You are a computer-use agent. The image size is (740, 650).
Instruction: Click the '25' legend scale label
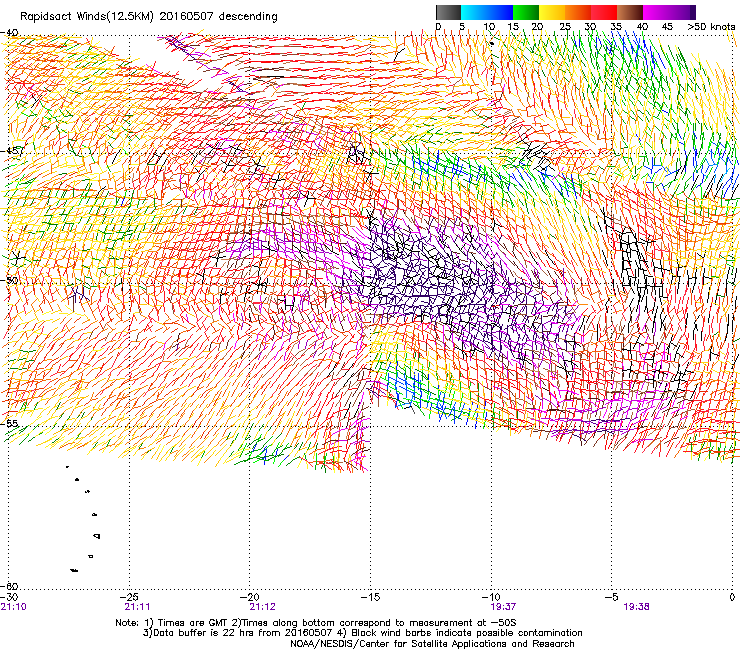pos(565,26)
